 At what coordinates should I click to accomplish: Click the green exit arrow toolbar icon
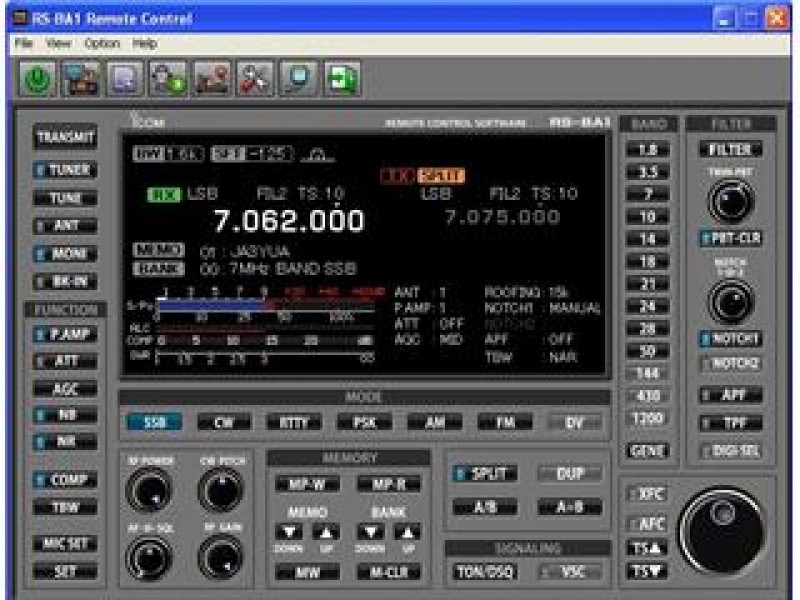click(342, 79)
